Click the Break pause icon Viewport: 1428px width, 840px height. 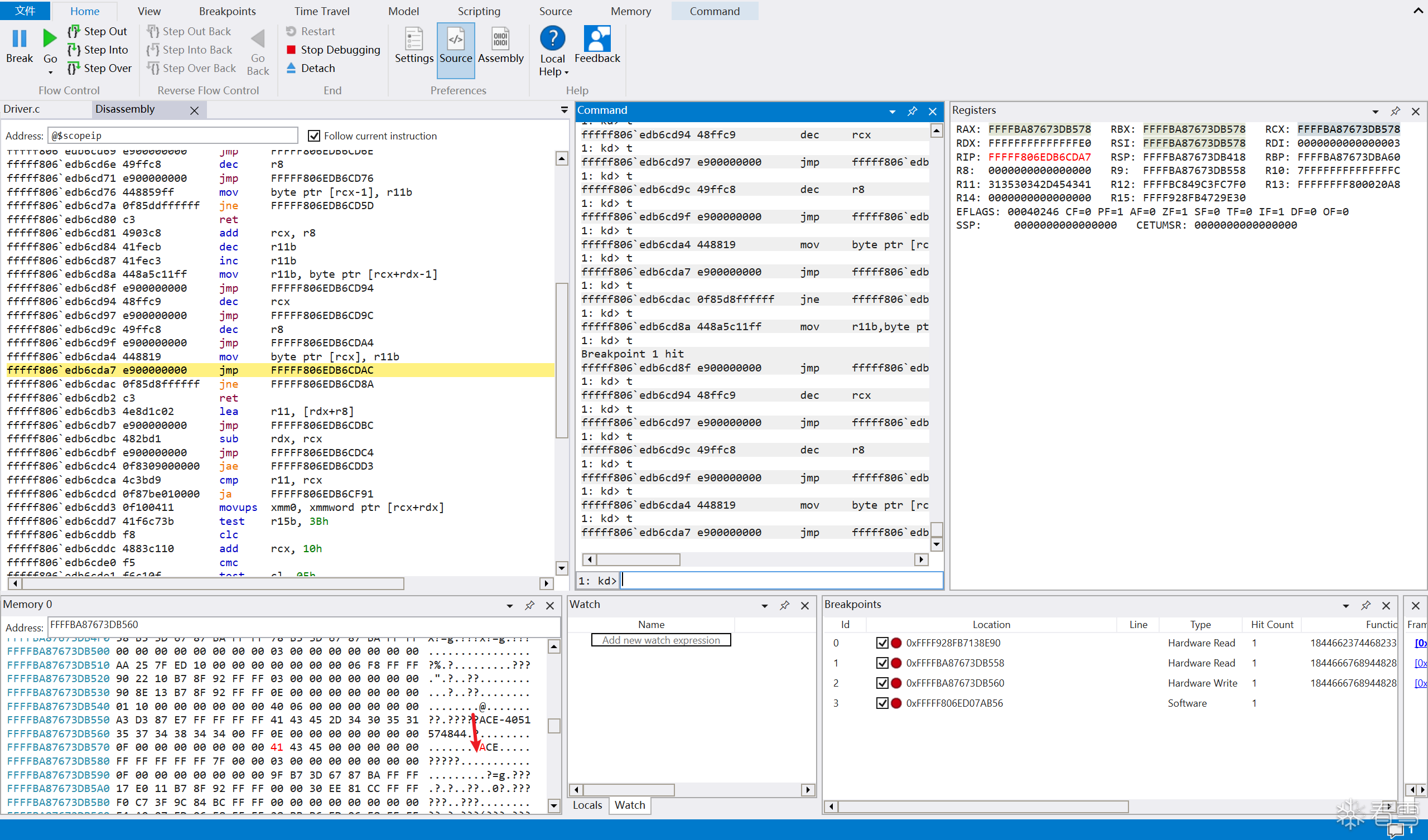pyautogui.click(x=20, y=38)
